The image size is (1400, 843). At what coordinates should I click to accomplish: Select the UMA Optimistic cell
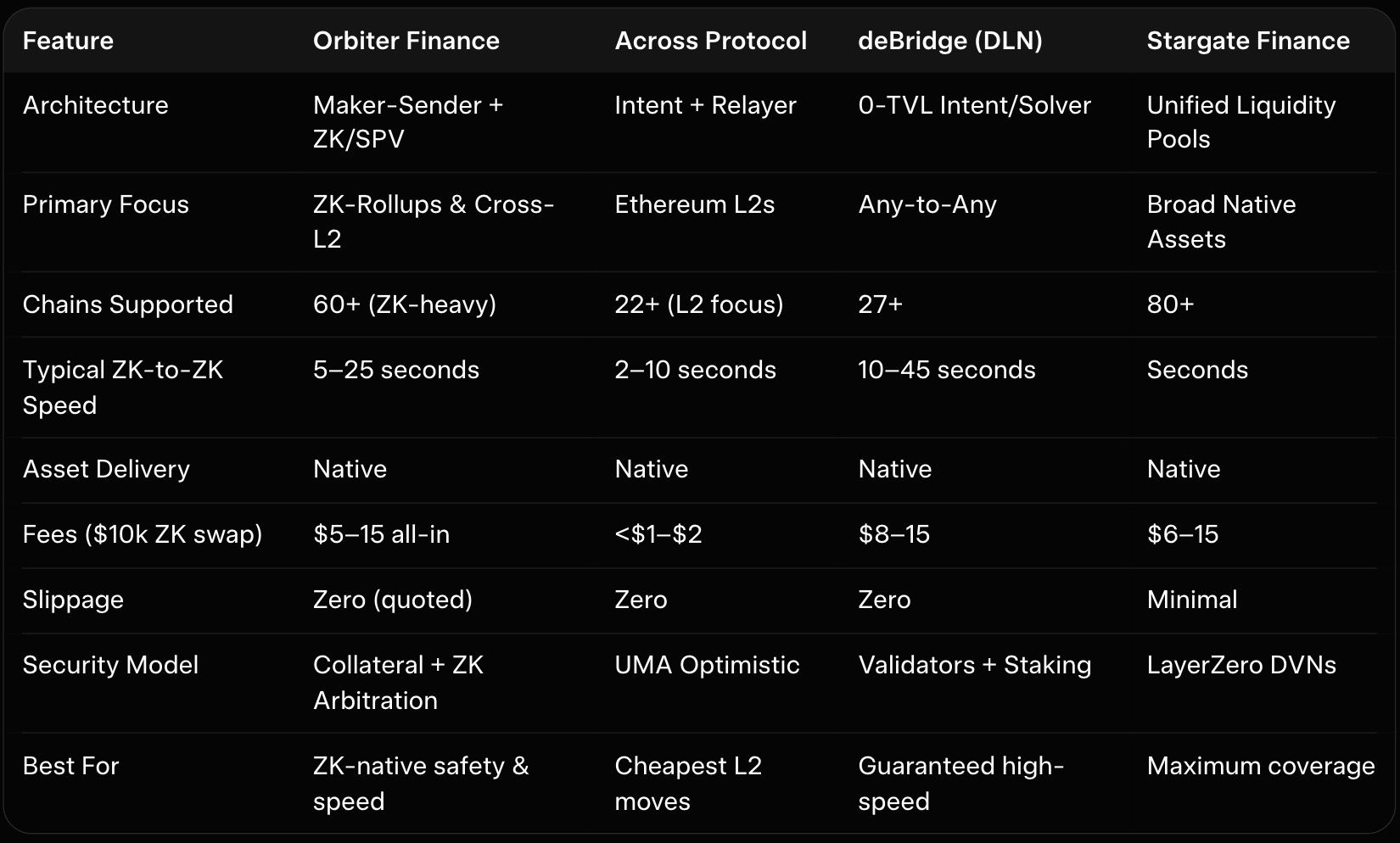(x=707, y=665)
